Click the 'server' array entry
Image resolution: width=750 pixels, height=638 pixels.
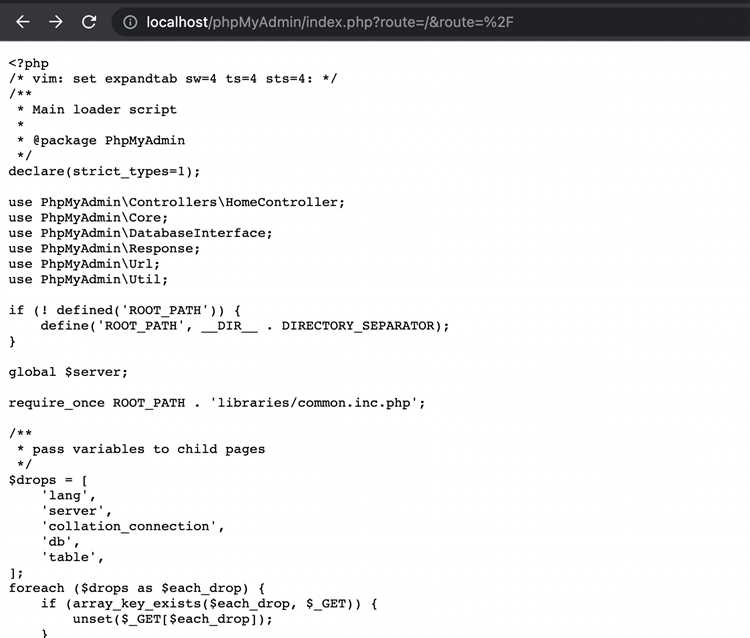pyautogui.click(x=76, y=511)
